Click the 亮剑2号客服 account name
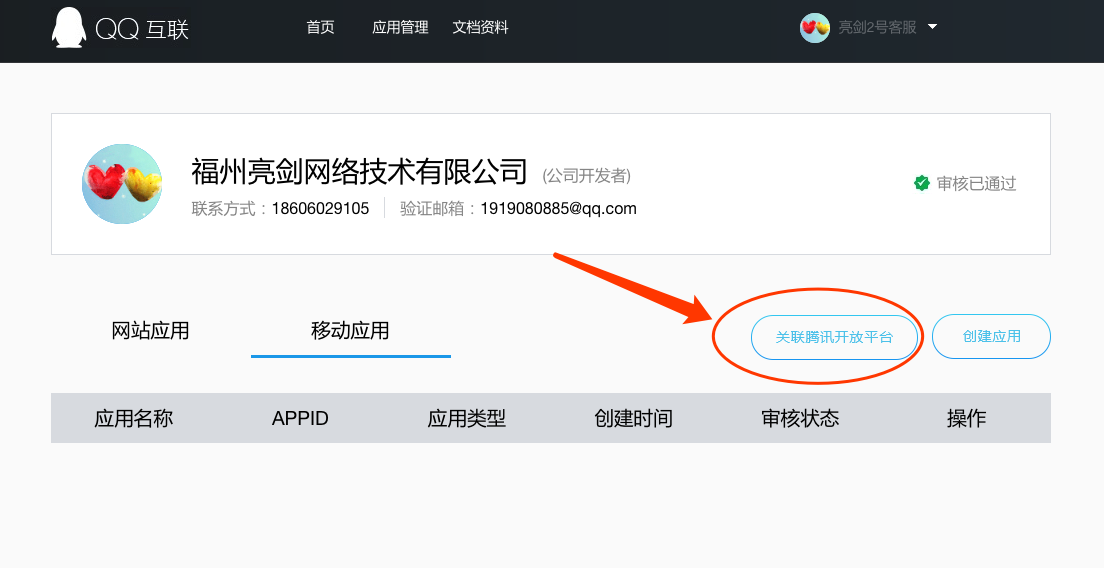Screen dimensions: 1104x568 [877, 27]
